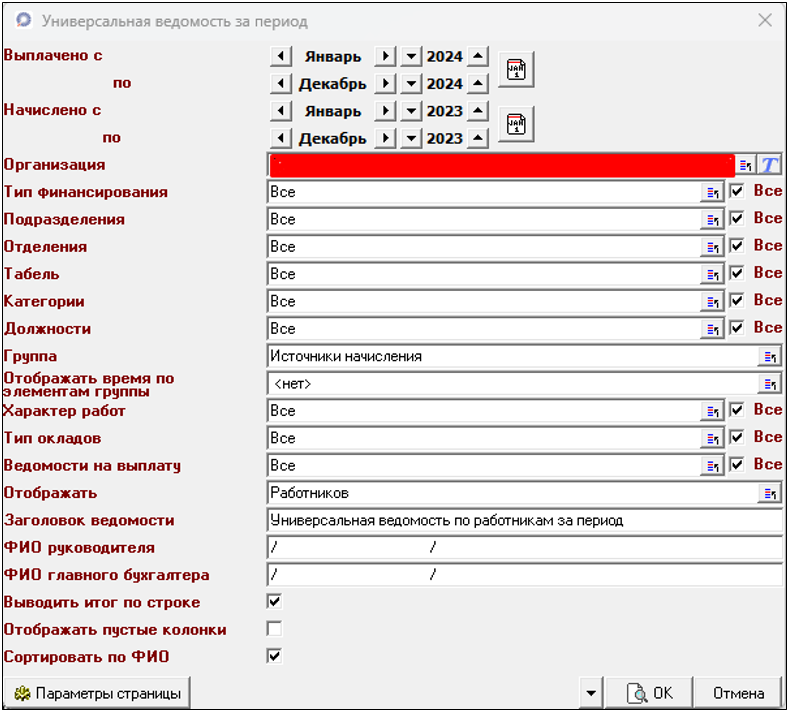Open calendar picker for the Выплачено period
Image resolution: width=789 pixels, height=712 pixels.
pos(516,70)
